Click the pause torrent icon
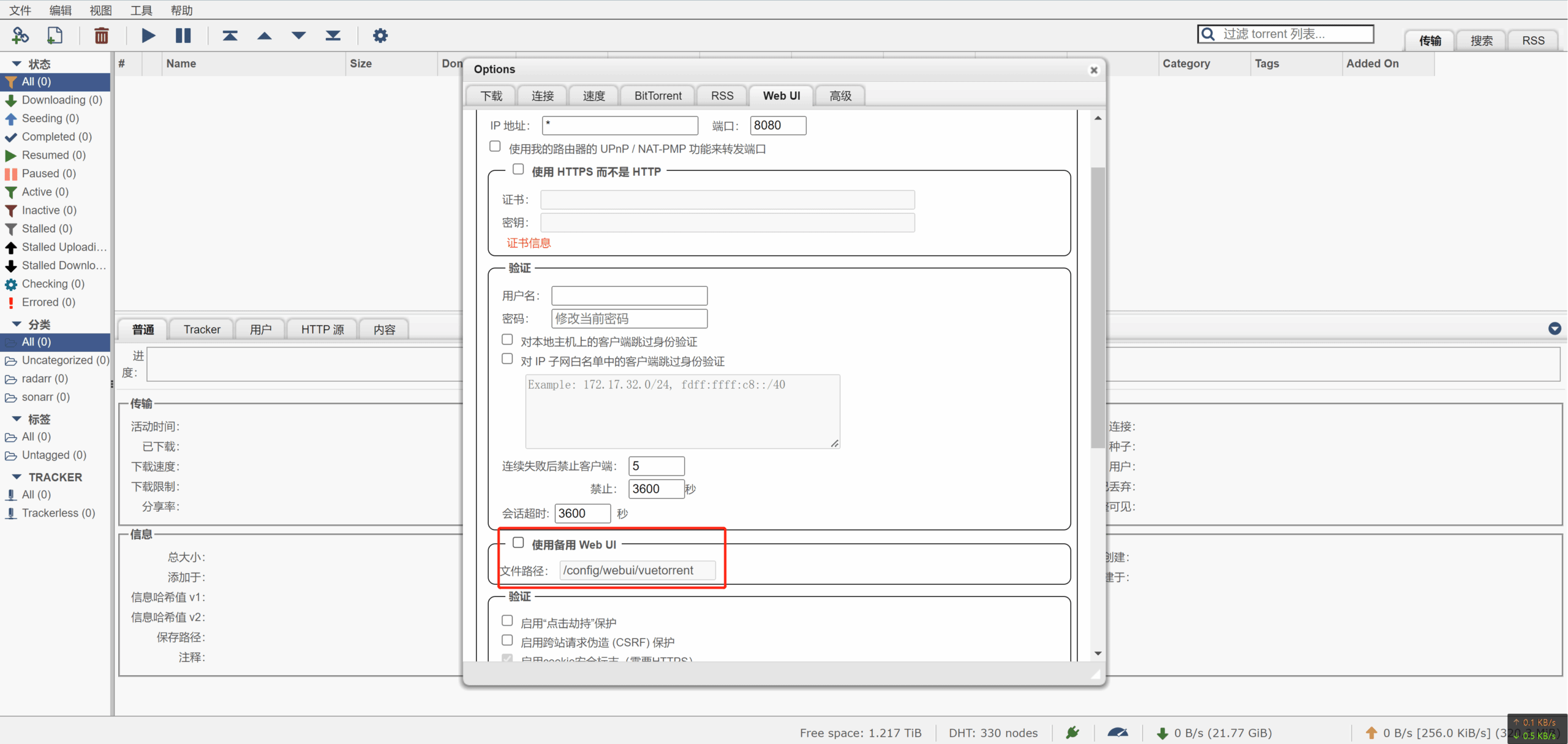The height and width of the screenshot is (744, 1568). [183, 35]
